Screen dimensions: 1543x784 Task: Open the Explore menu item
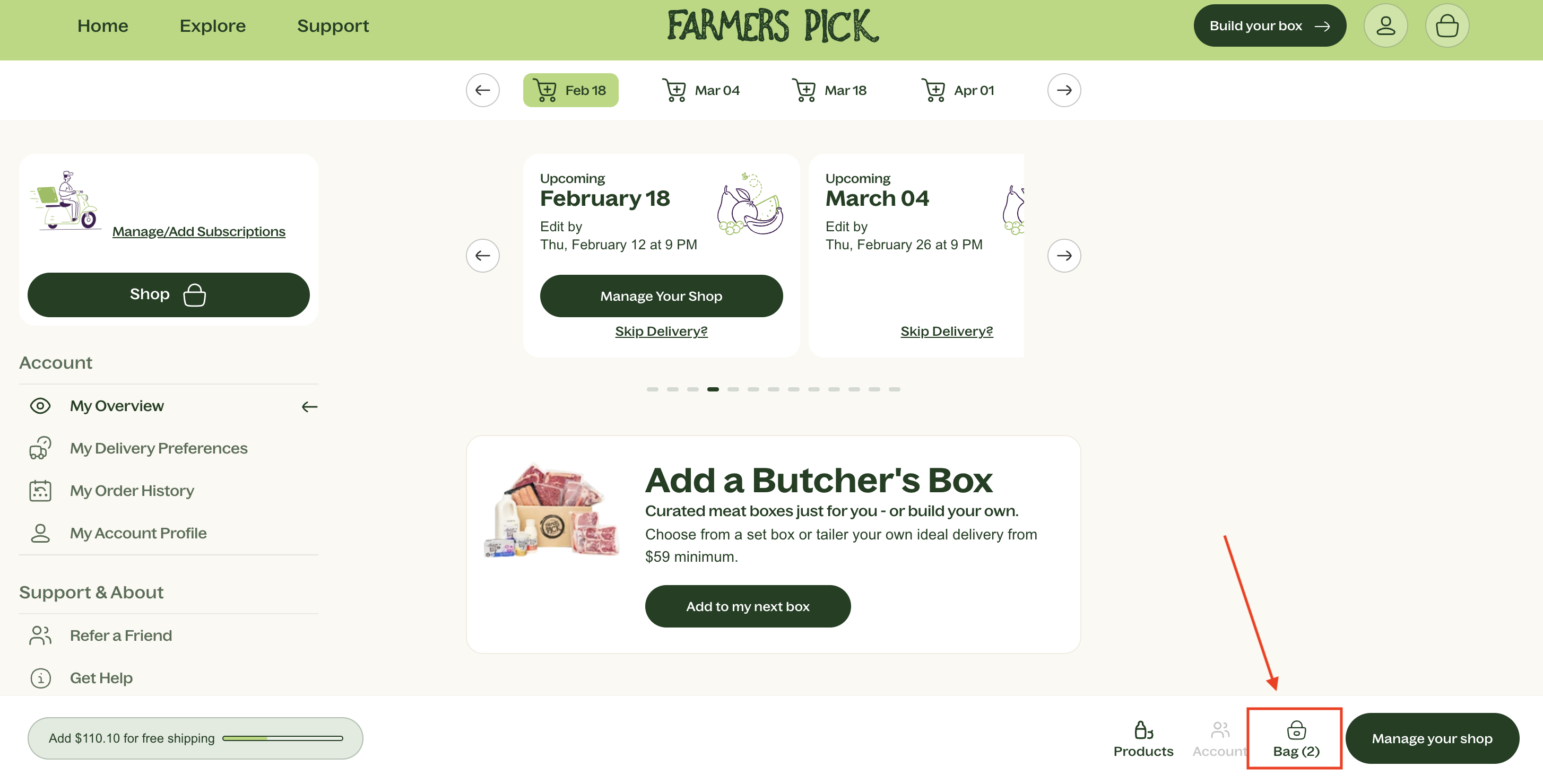[213, 26]
